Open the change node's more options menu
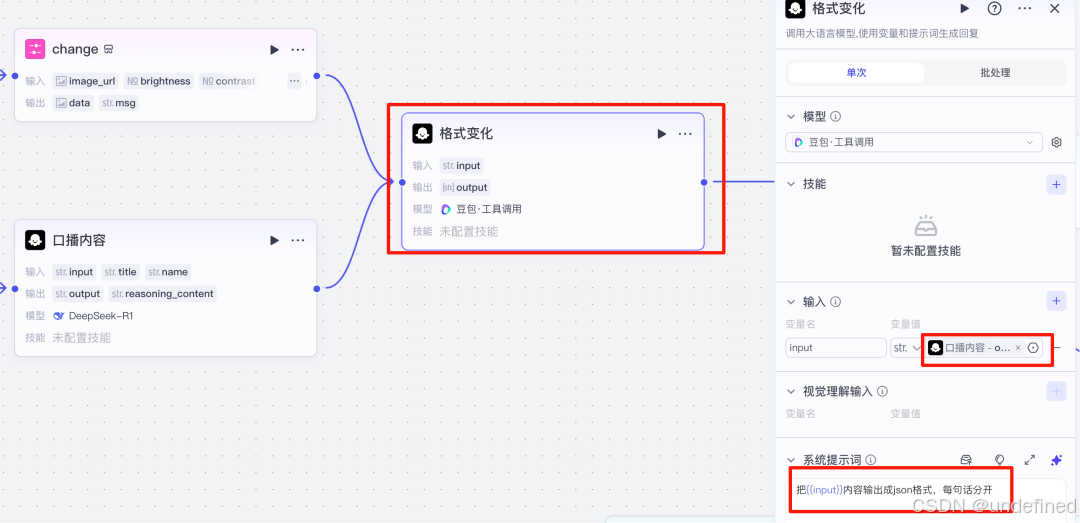 click(298, 50)
